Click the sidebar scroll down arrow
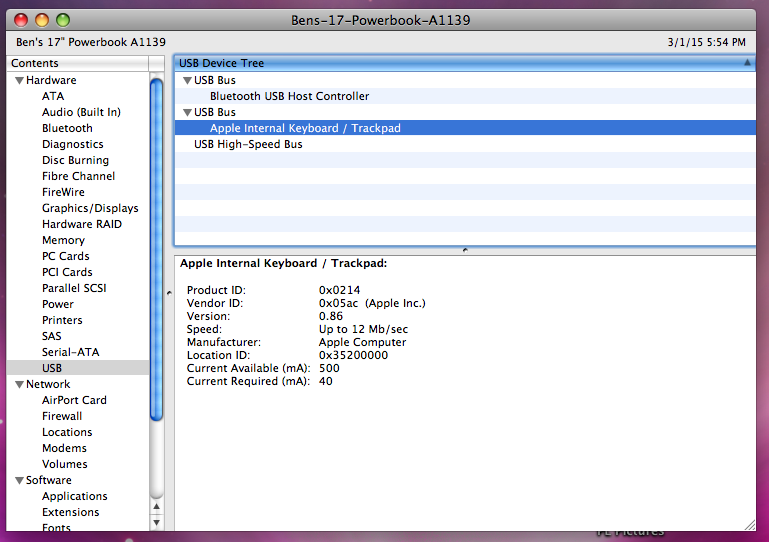Viewport: 769px width, 542px height. click(x=156, y=522)
